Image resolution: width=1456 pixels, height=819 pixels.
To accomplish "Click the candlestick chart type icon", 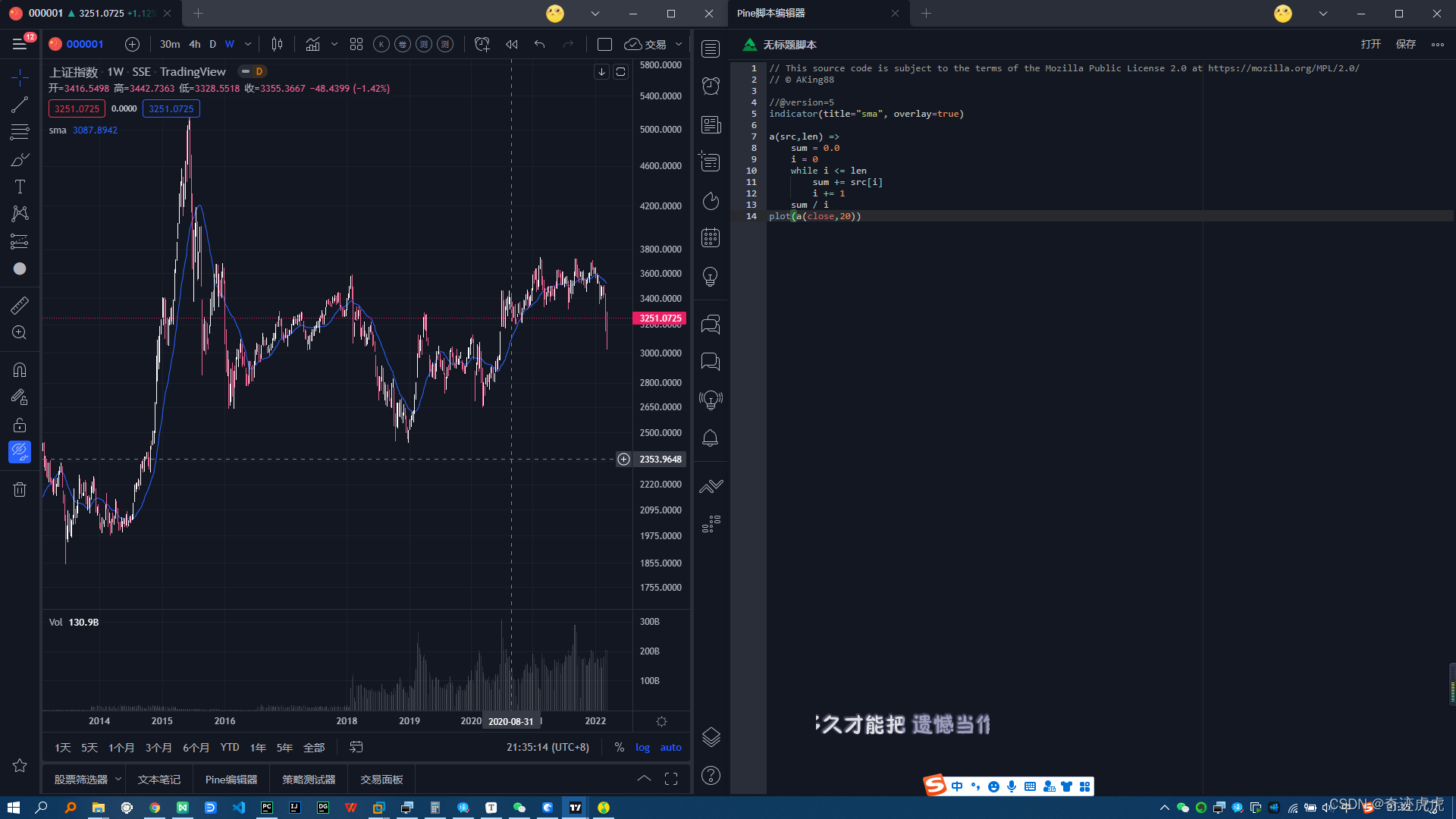I will tap(277, 45).
